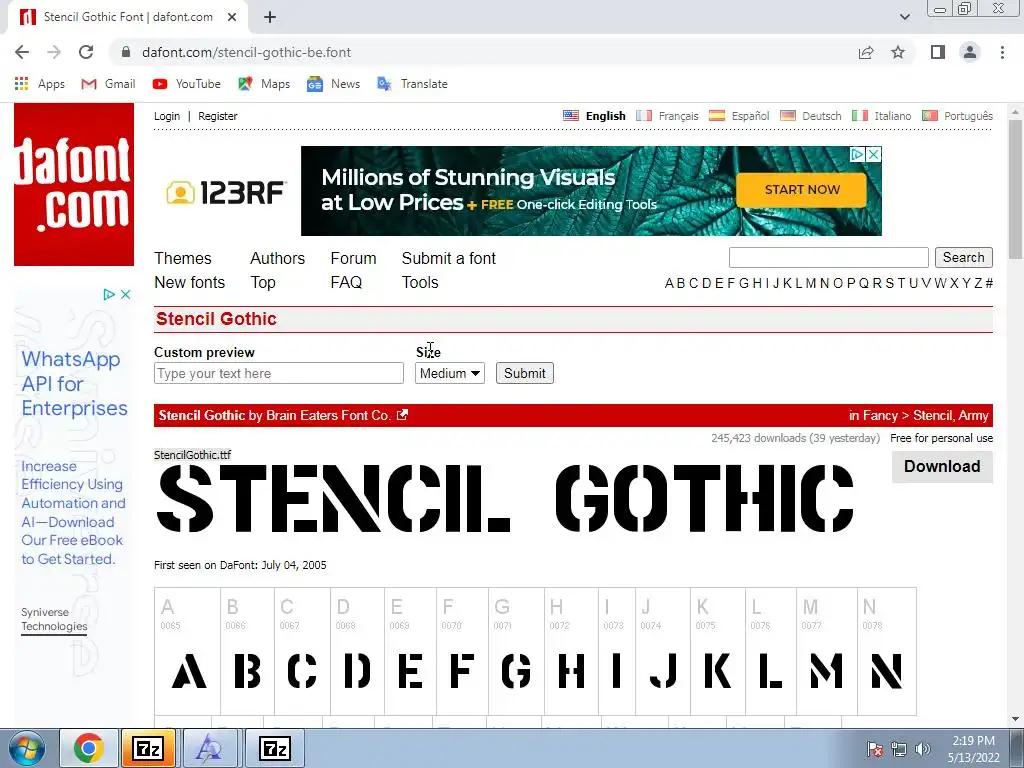
Task: Open the Size dropdown set to Medium
Action: point(450,373)
